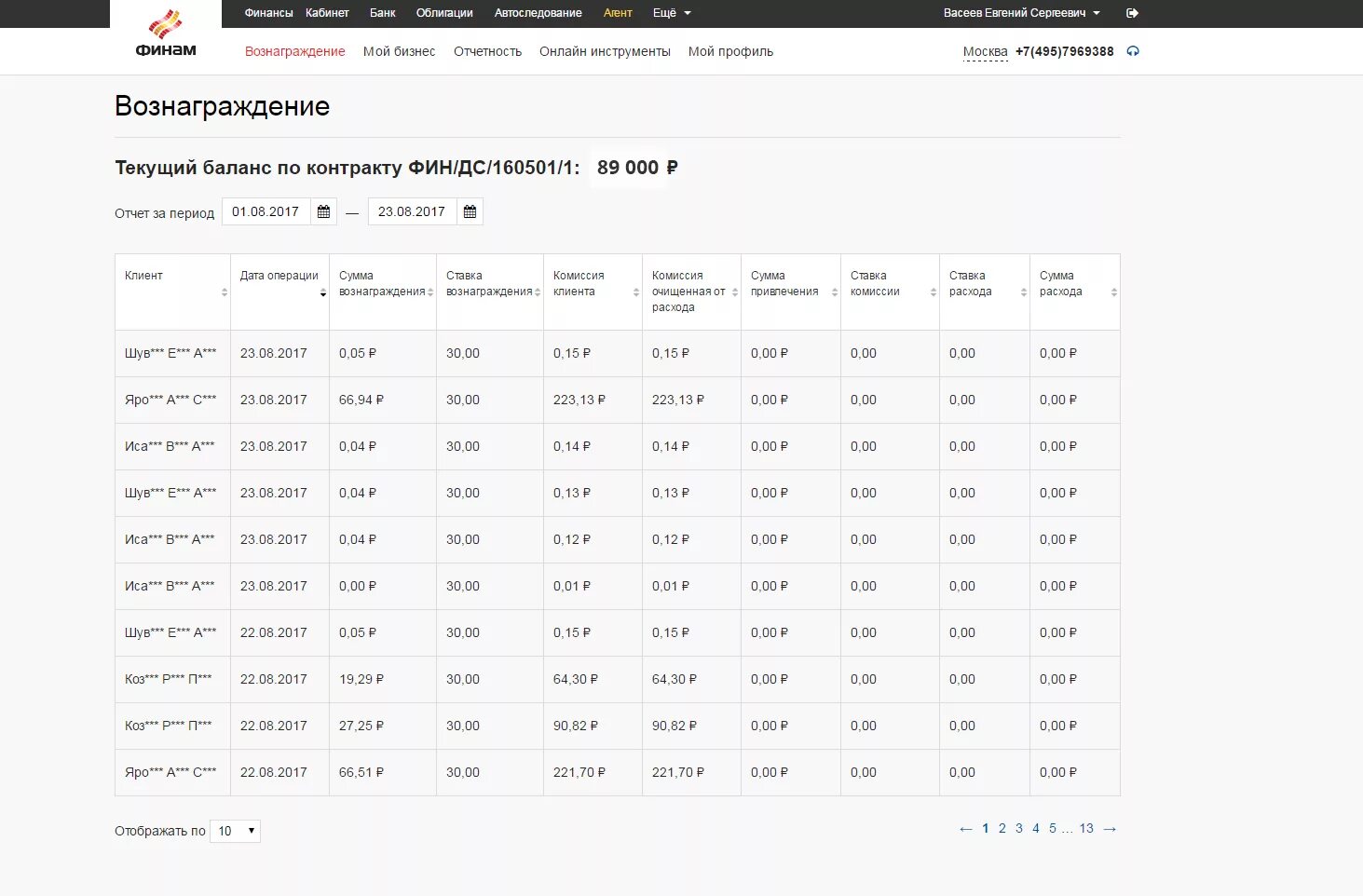Sort by Сумма вознаграждения column
Image resolution: width=1363 pixels, height=896 pixels.
430,292
